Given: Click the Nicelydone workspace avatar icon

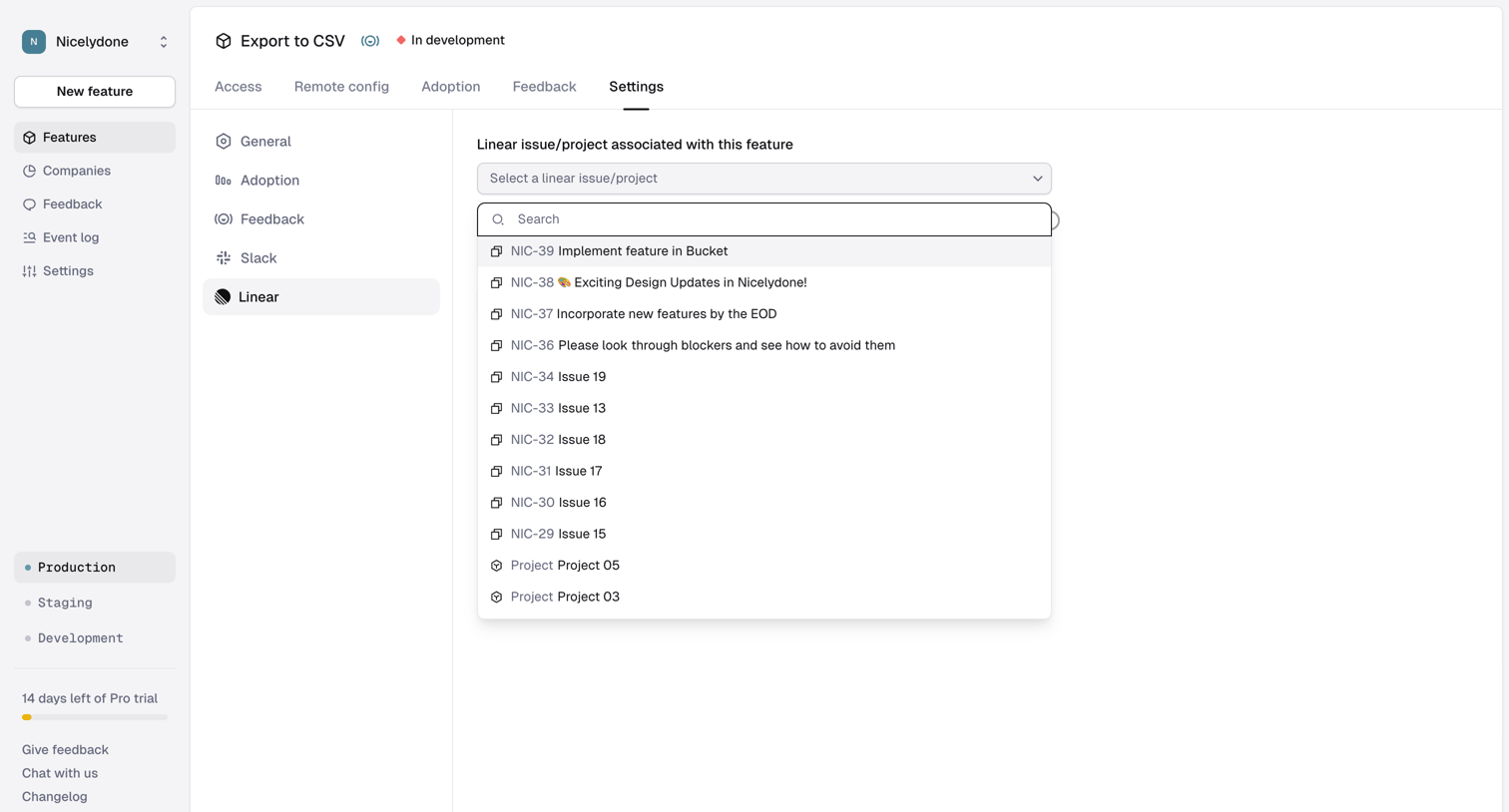Looking at the screenshot, I should tap(34, 42).
